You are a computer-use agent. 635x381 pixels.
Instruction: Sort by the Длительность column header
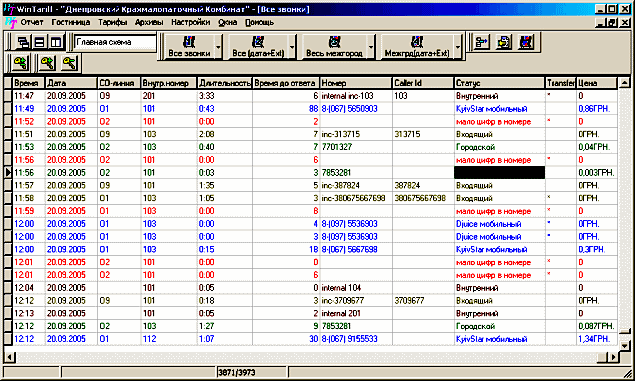224,83
